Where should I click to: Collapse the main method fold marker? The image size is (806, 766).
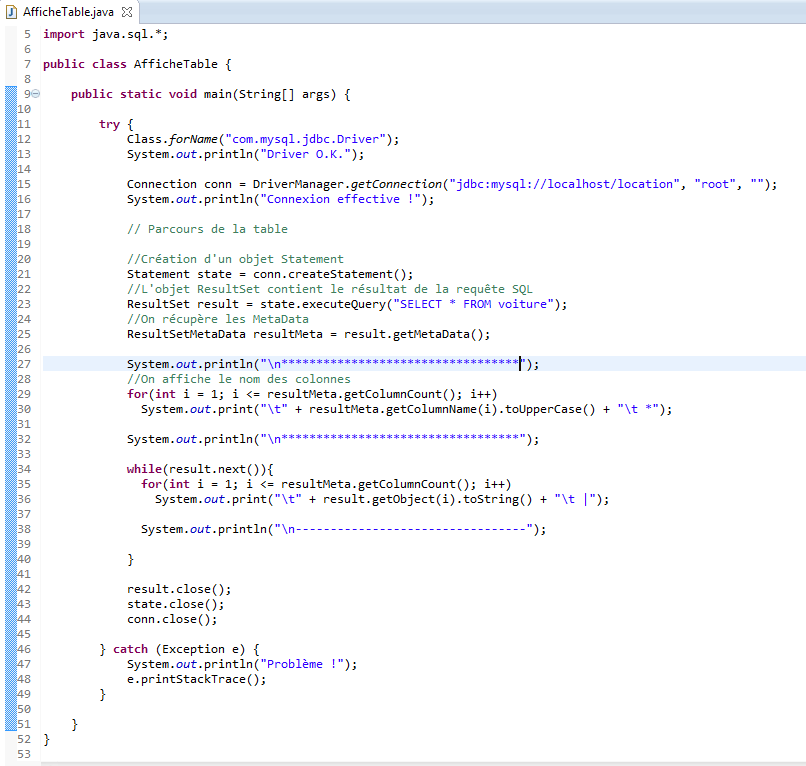pyautogui.click(x=36, y=94)
